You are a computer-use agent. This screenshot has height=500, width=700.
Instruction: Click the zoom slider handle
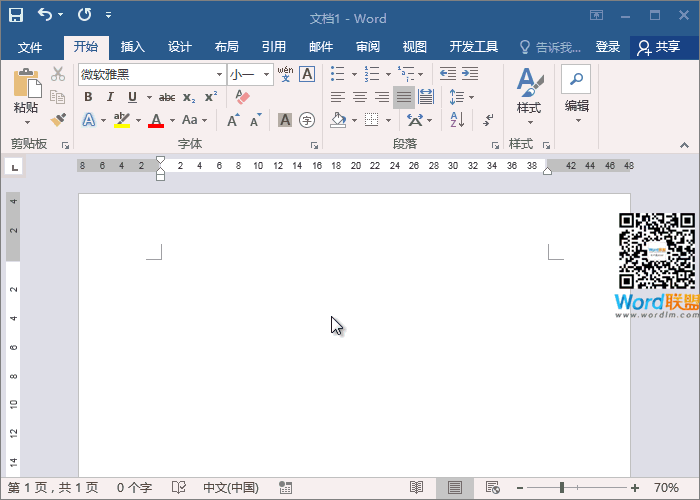point(562,488)
